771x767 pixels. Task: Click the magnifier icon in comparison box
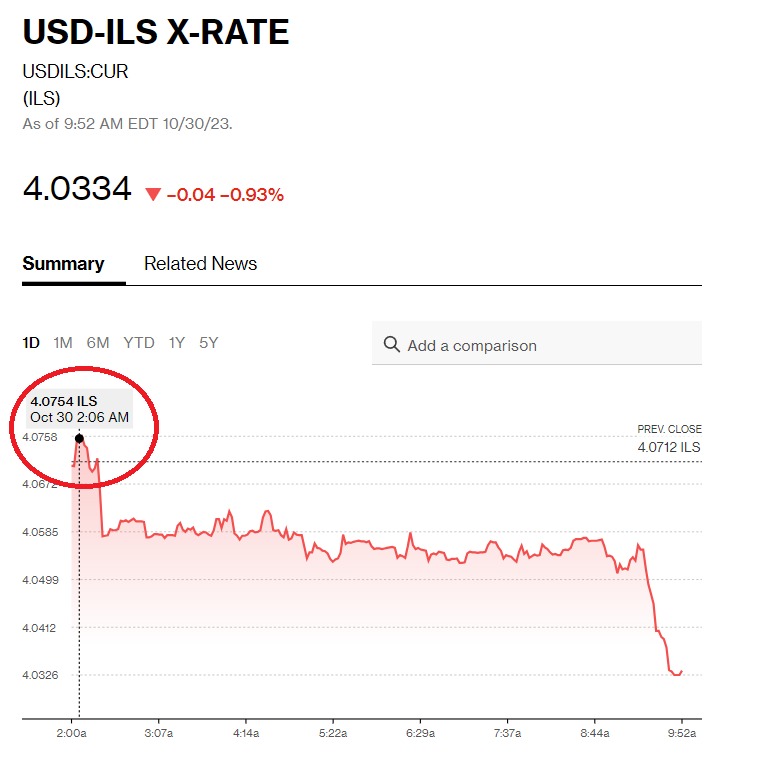(x=391, y=345)
